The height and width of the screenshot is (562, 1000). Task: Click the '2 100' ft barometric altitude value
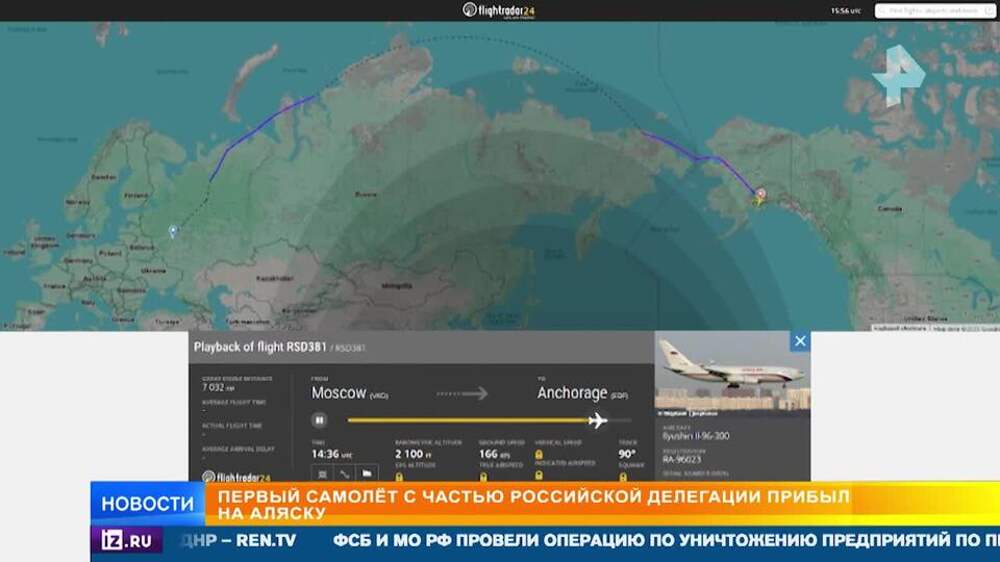pyautogui.click(x=409, y=454)
